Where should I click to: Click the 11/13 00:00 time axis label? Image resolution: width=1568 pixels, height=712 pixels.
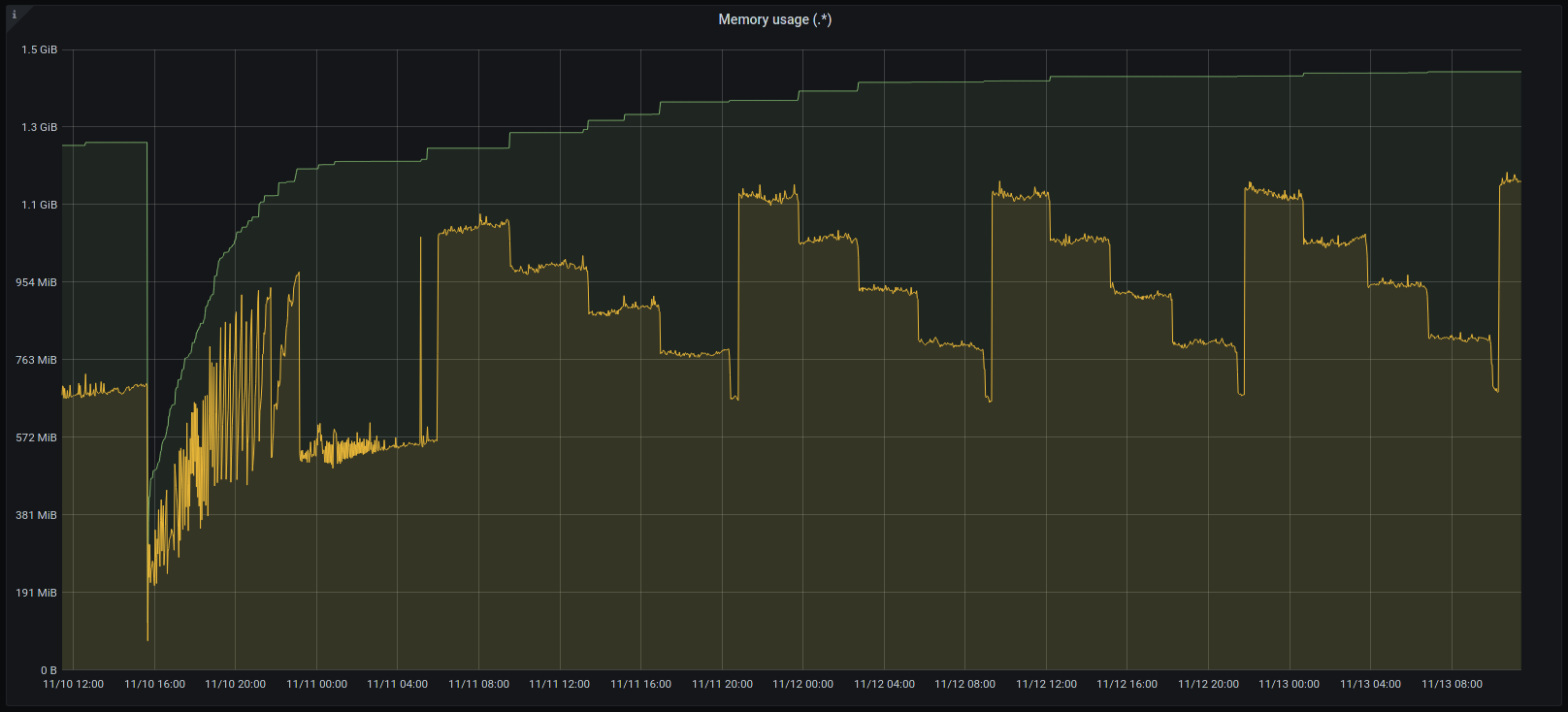point(1290,684)
